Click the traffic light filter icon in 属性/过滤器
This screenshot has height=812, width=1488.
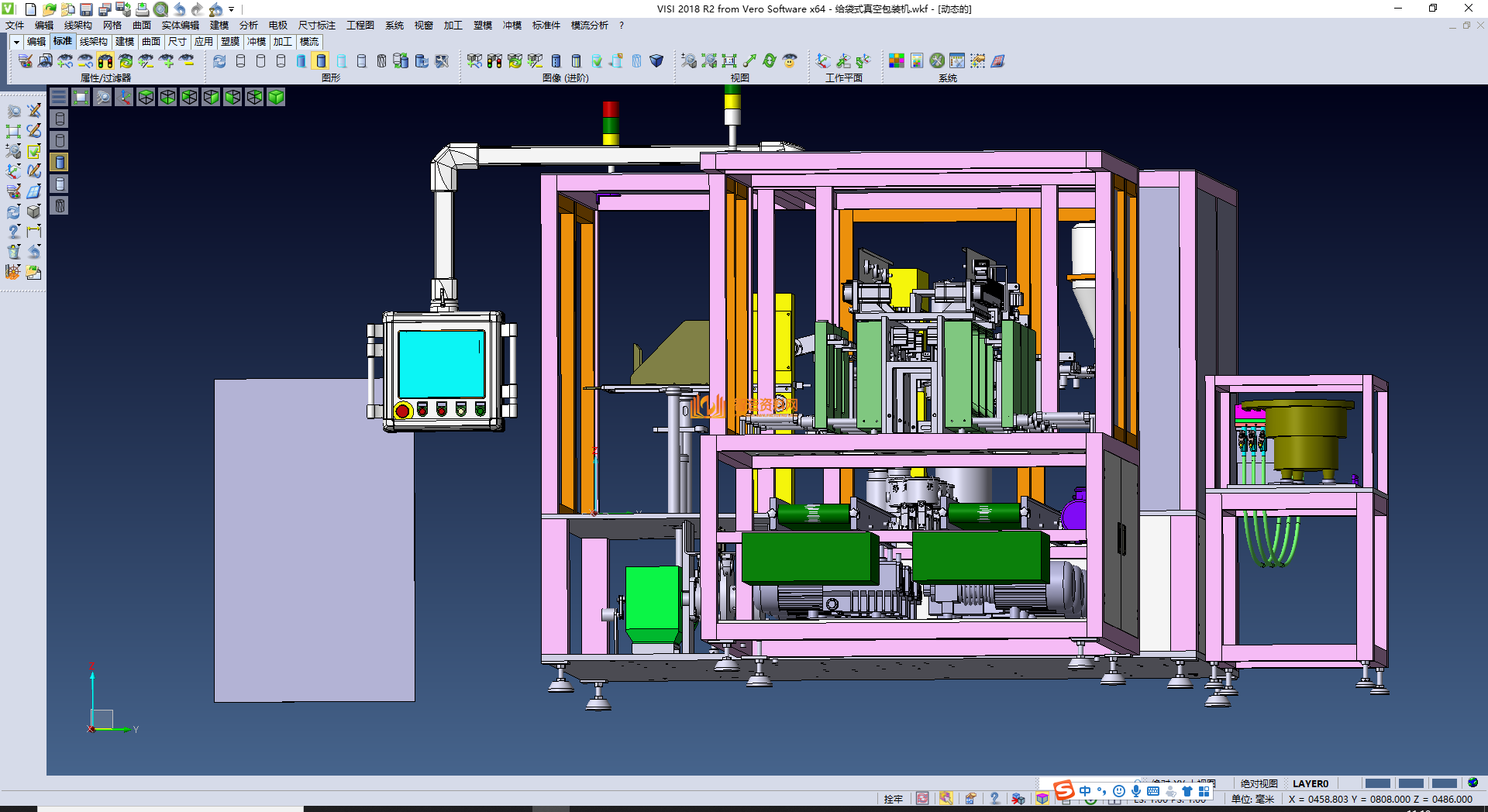pyautogui.click(x=105, y=61)
